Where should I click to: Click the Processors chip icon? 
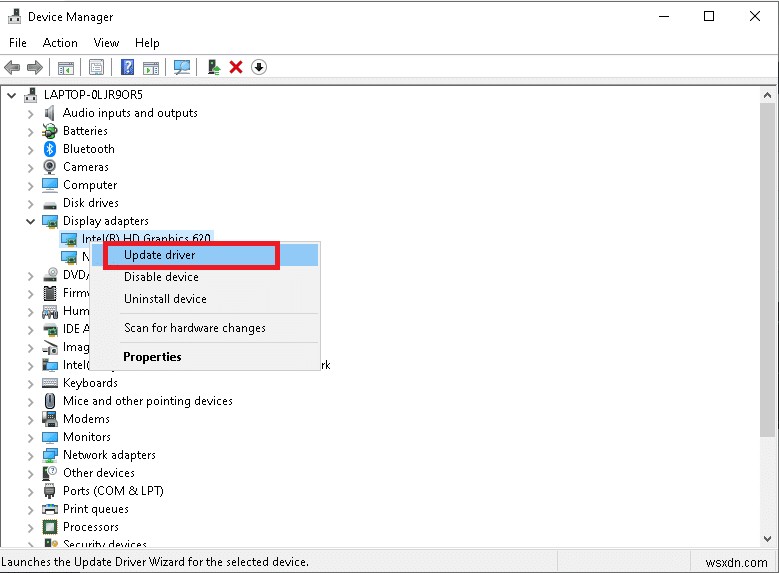coord(50,526)
